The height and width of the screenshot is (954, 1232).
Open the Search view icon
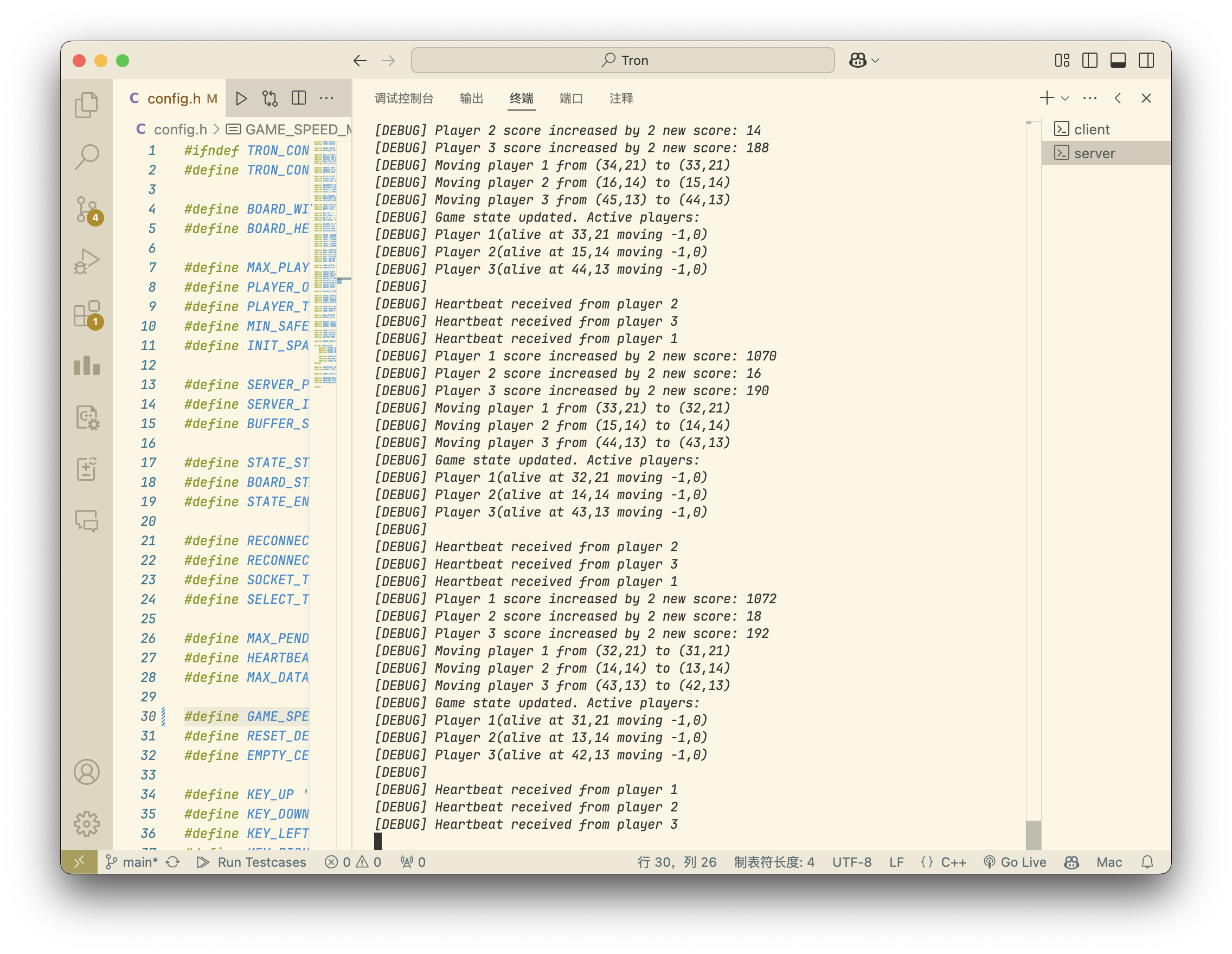point(86,157)
